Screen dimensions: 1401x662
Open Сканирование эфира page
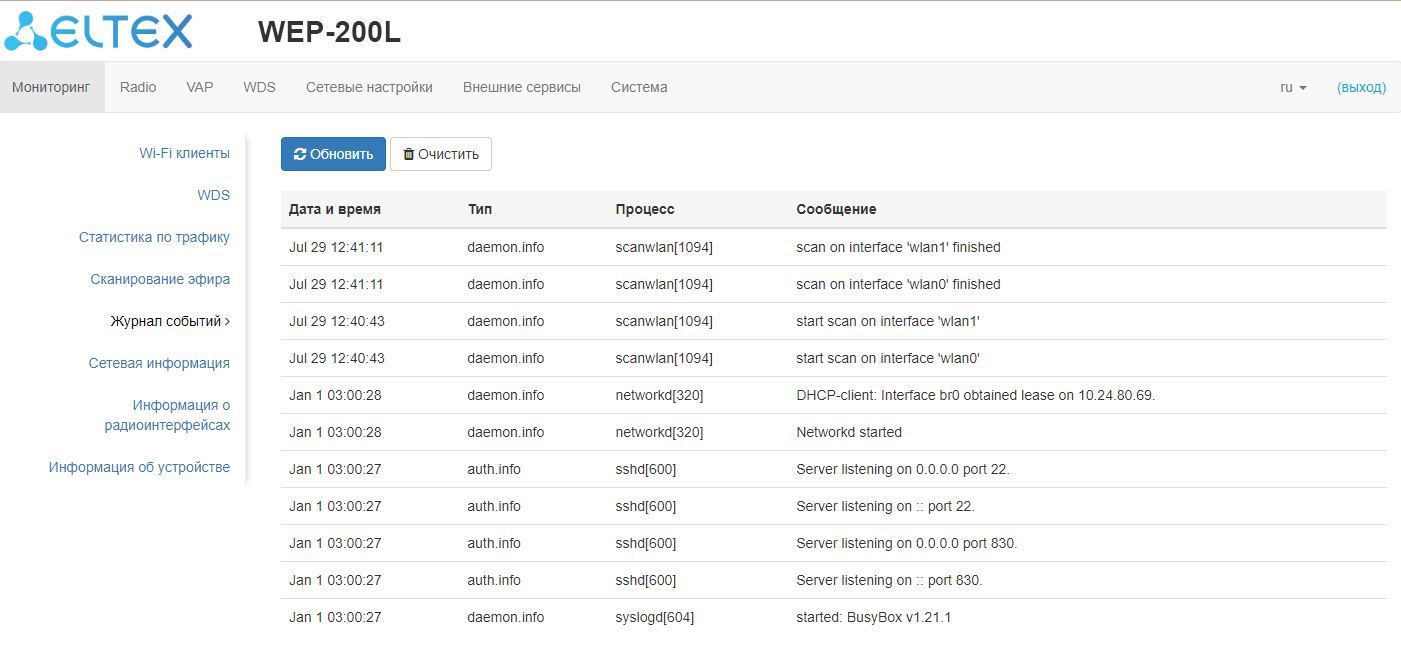[160, 279]
